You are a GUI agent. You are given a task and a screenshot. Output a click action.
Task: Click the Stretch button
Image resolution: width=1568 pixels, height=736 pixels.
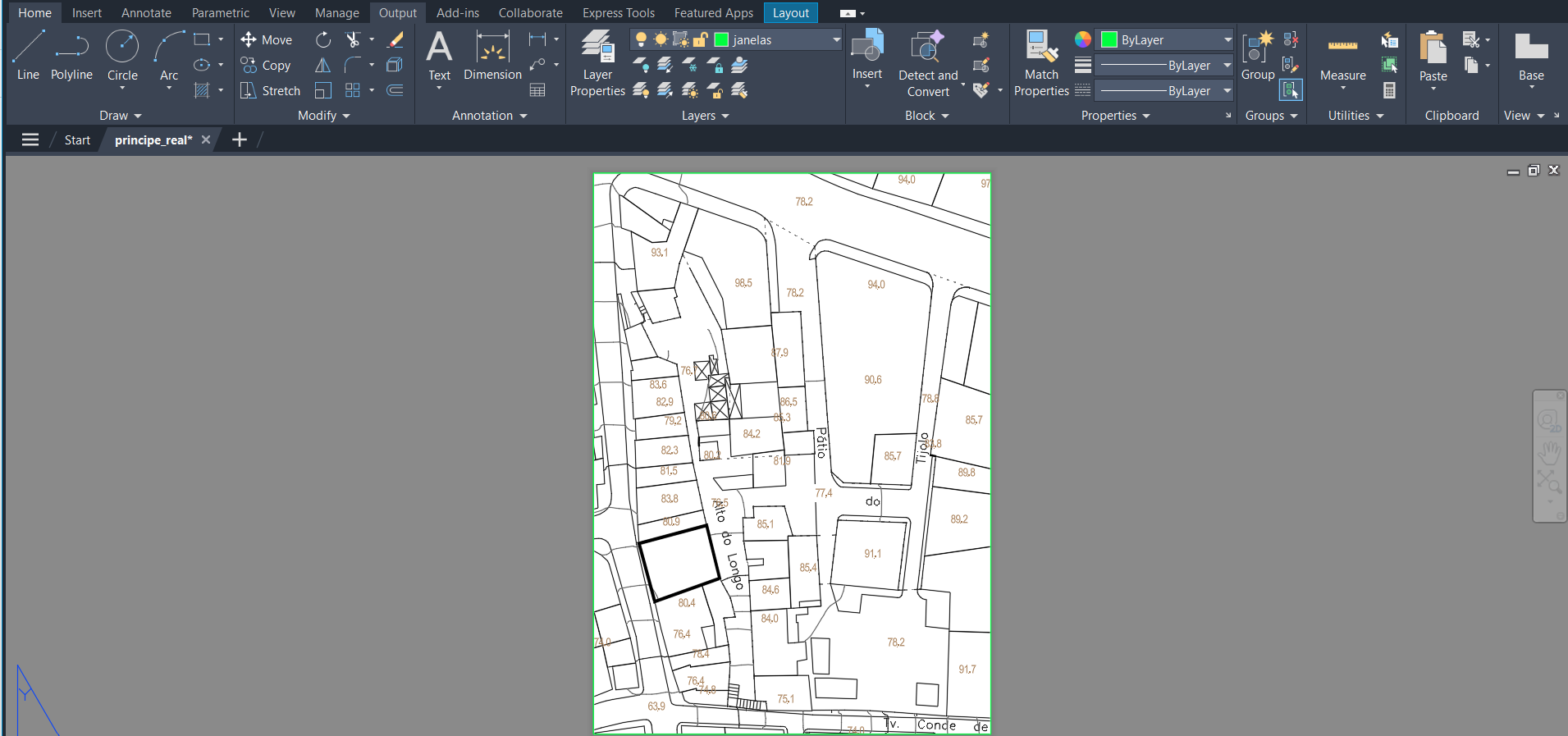coord(271,90)
